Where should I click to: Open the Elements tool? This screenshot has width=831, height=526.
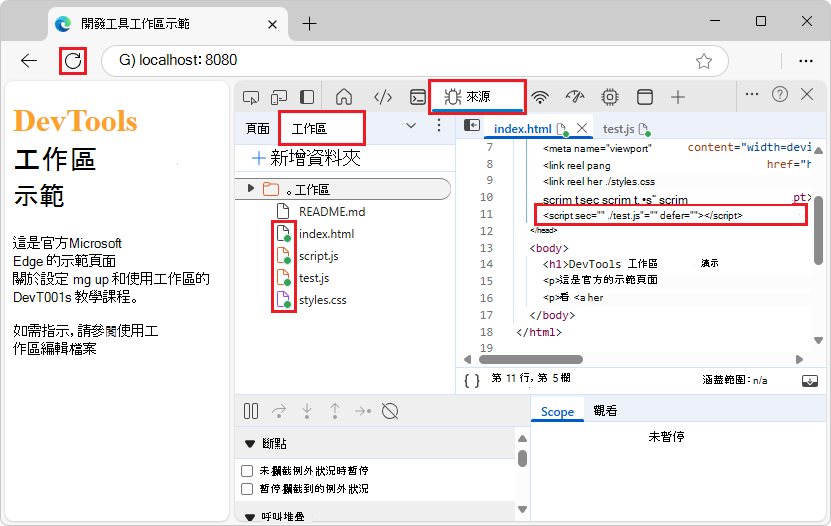coord(383,97)
